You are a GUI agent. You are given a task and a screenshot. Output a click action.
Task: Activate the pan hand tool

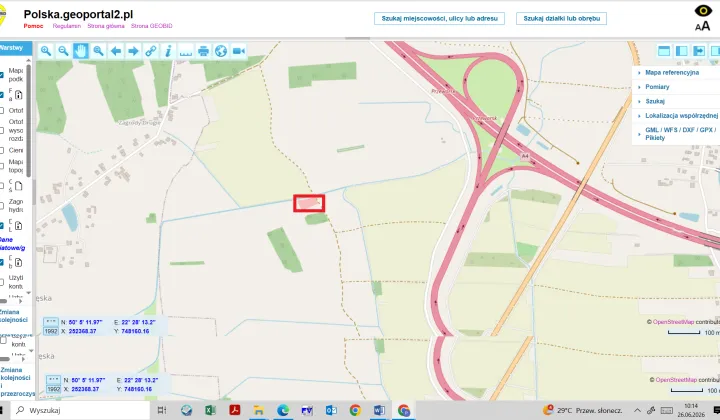(x=80, y=51)
